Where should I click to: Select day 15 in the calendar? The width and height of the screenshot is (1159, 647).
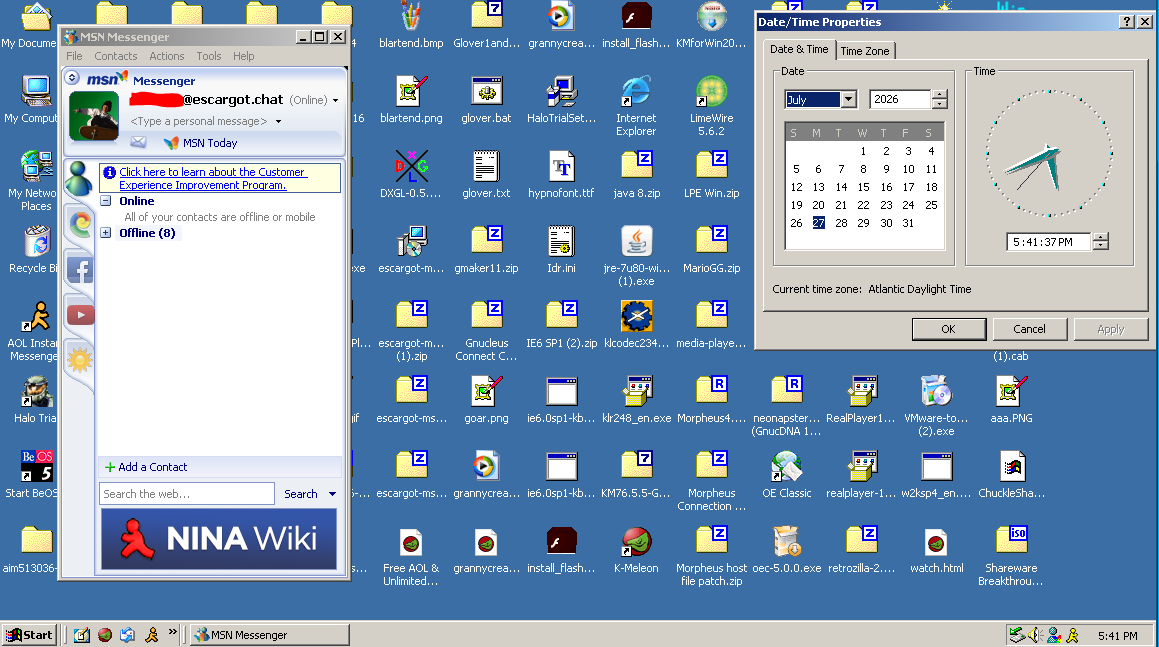tap(863, 187)
